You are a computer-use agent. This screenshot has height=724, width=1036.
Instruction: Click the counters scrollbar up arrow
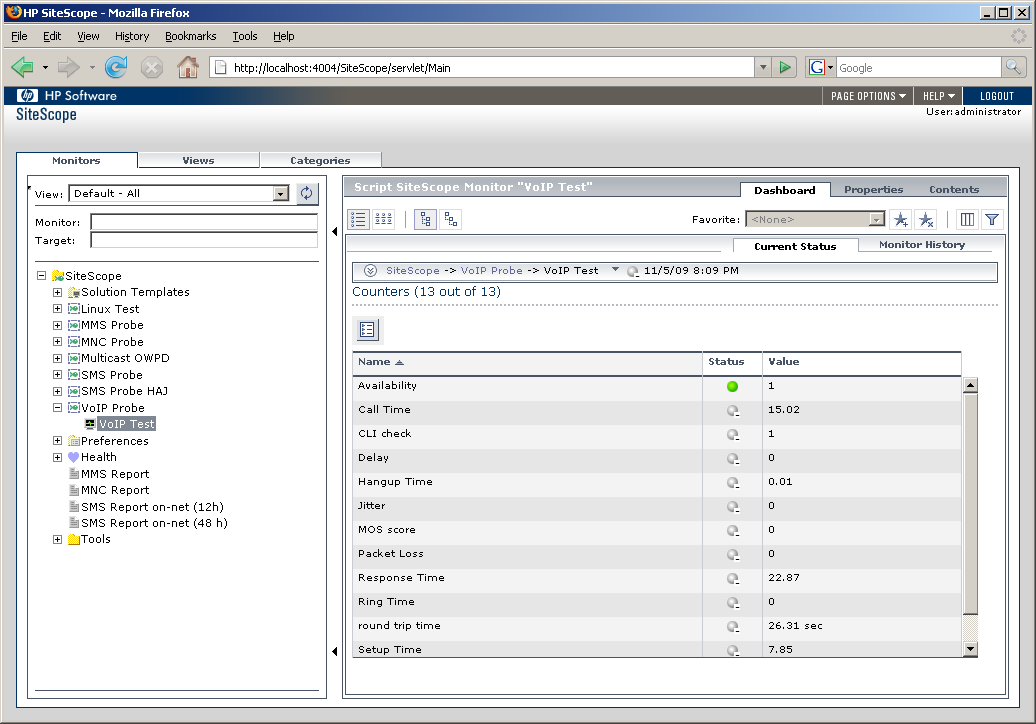click(x=970, y=385)
